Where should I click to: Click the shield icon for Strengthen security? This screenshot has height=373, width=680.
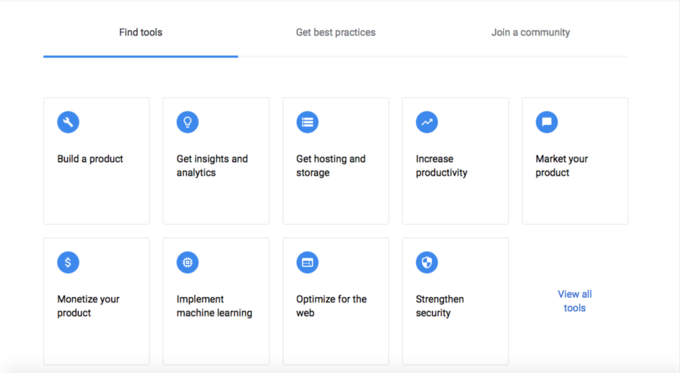(x=427, y=262)
